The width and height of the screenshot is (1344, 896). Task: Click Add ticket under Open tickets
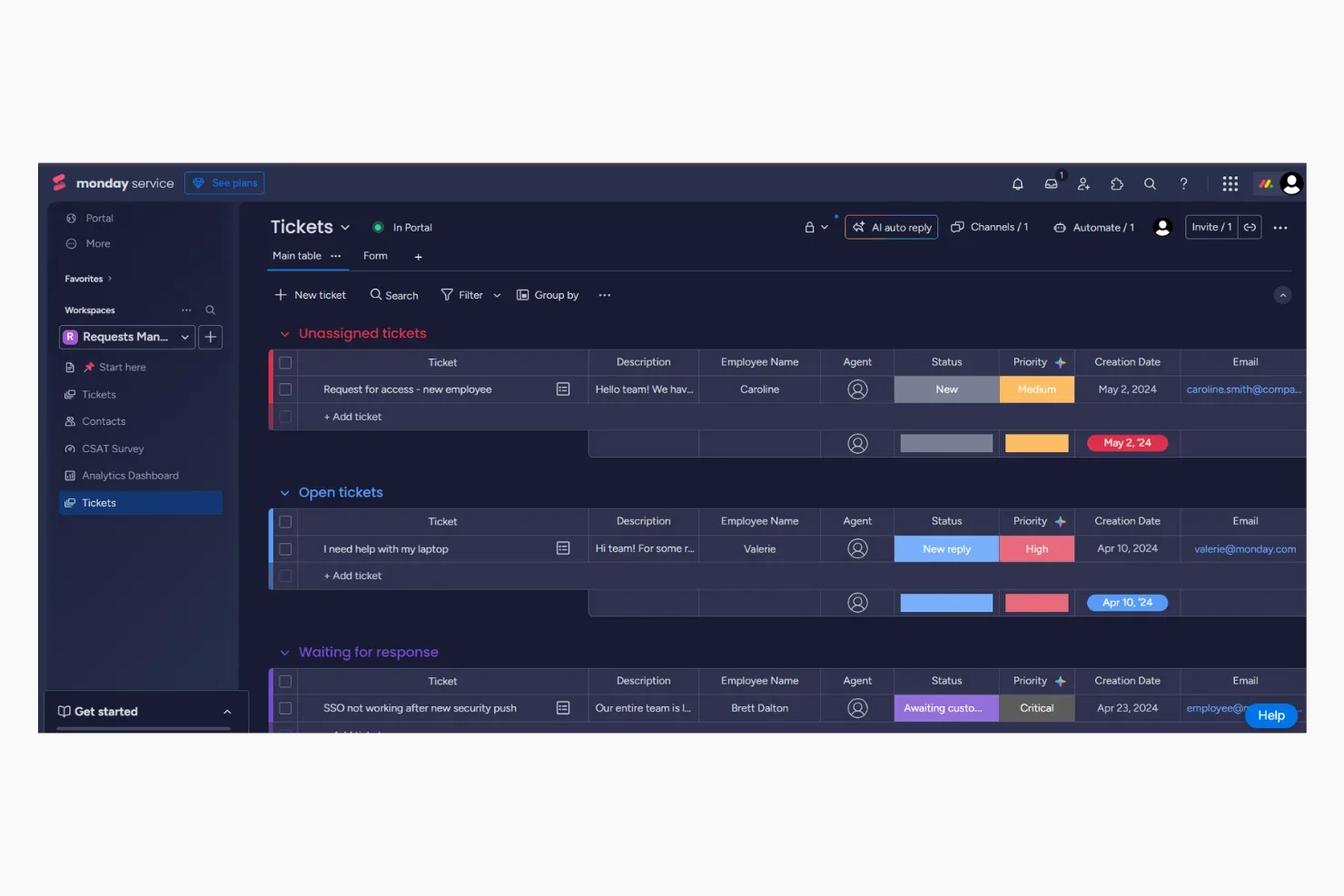pos(352,575)
